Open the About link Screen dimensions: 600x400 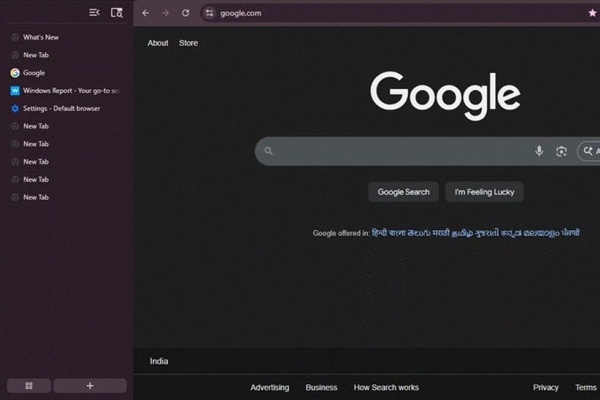(158, 43)
